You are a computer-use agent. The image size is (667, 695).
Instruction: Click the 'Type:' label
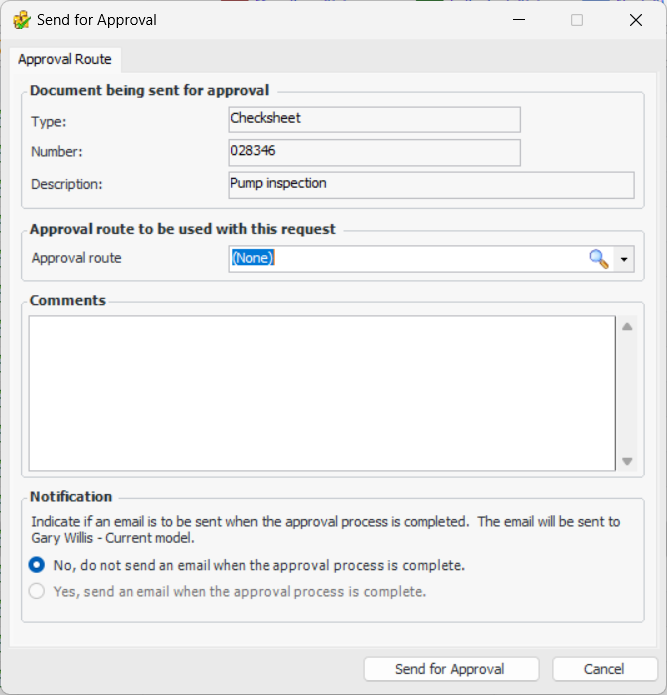click(49, 121)
